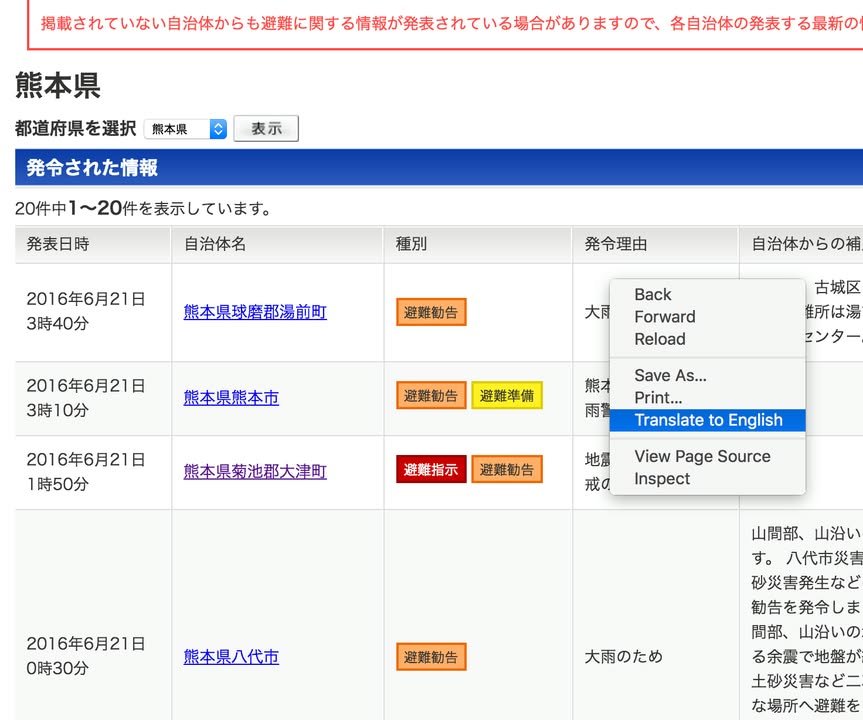Select Back in the context menu

tap(652, 294)
